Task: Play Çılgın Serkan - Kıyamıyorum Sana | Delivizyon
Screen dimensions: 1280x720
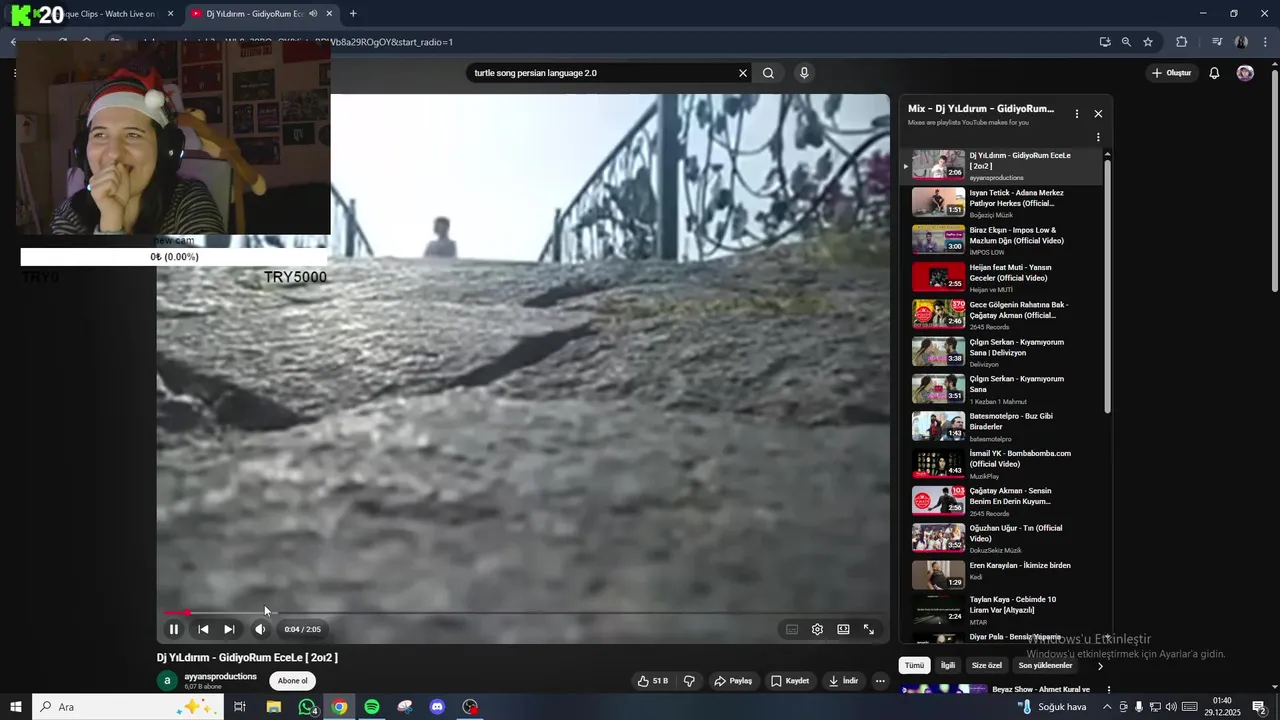Action: coord(1000,352)
